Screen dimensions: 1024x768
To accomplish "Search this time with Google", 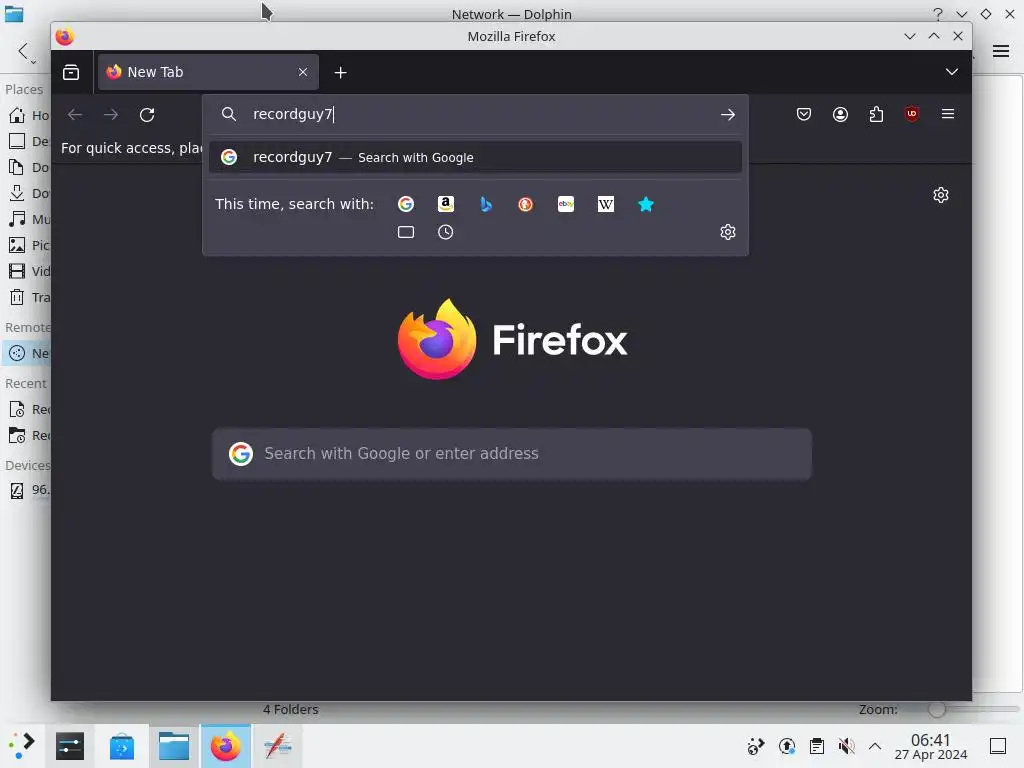I will click(x=406, y=204).
